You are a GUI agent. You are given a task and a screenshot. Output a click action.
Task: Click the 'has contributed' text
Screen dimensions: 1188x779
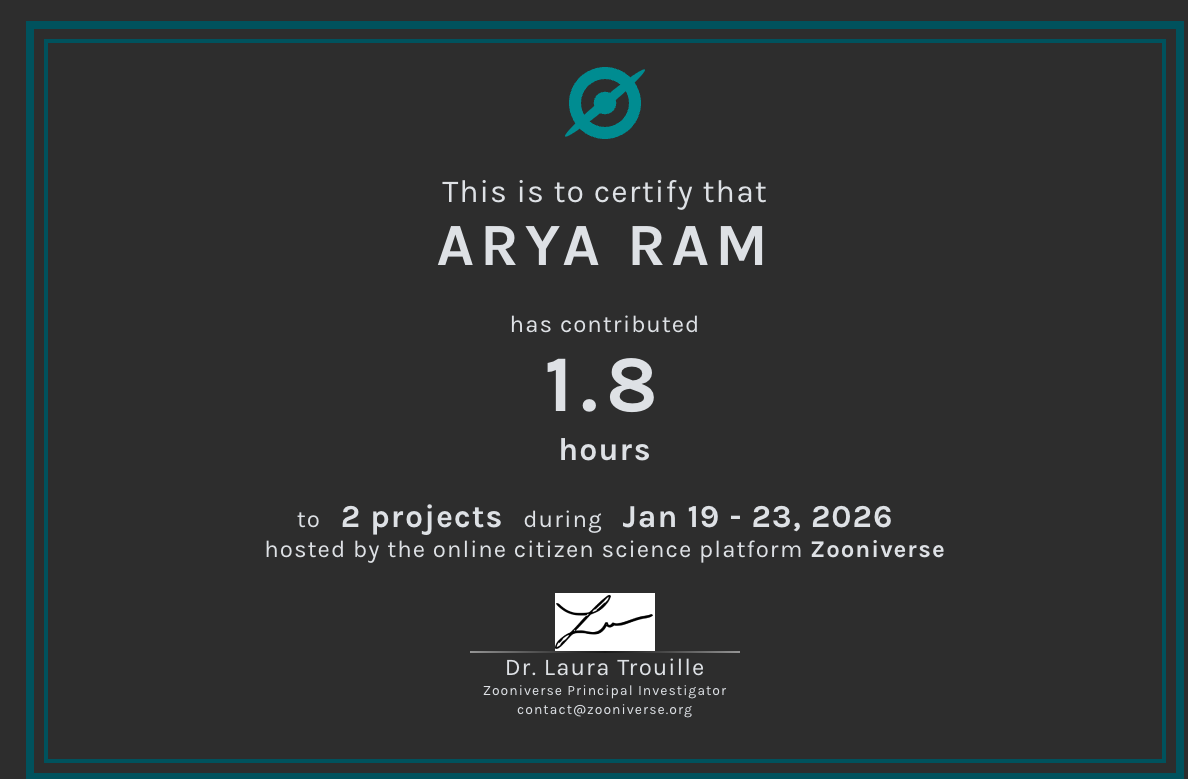pyautogui.click(x=605, y=324)
